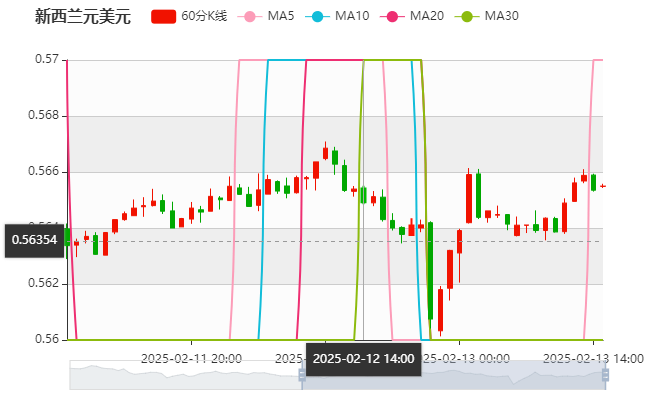Click the right handle of the zoom slider
This screenshot has height=400, width=670.
(x=607, y=375)
